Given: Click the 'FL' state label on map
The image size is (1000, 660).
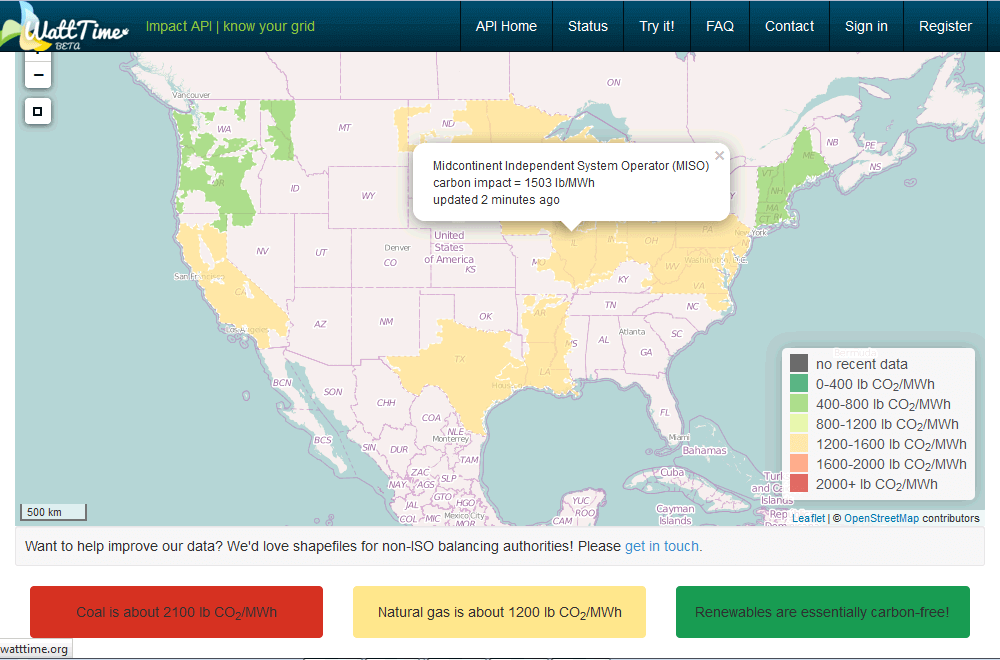Looking at the screenshot, I should [x=665, y=413].
